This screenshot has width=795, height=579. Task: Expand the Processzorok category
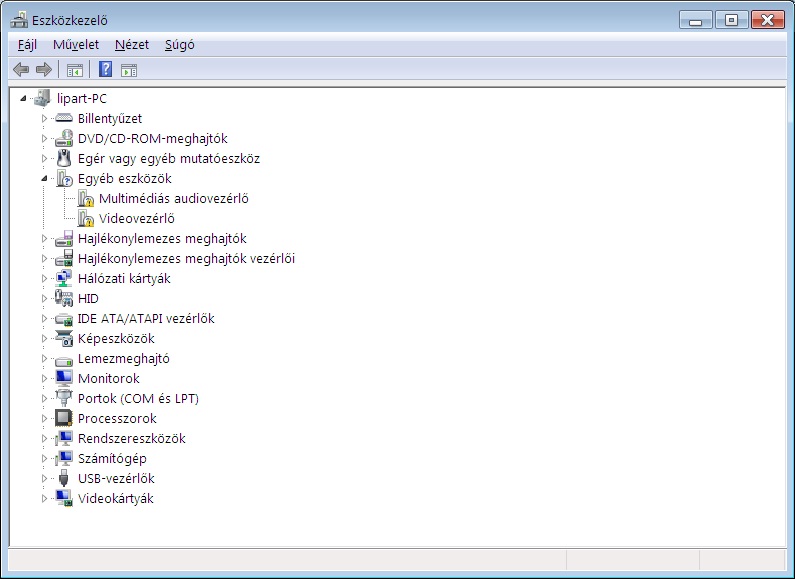pyautogui.click(x=44, y=418)
